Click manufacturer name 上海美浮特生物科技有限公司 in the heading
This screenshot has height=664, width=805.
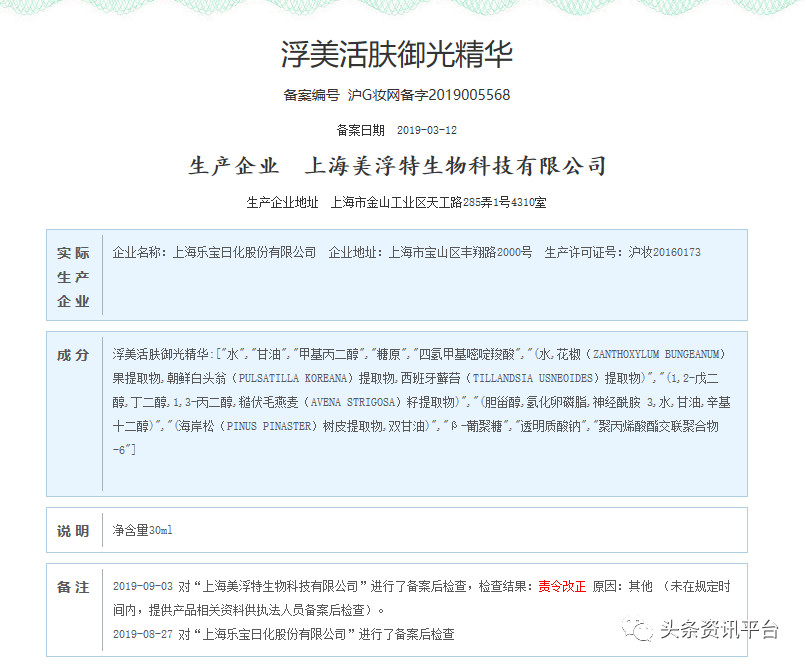pyautogui.click(x=455, y=166)
